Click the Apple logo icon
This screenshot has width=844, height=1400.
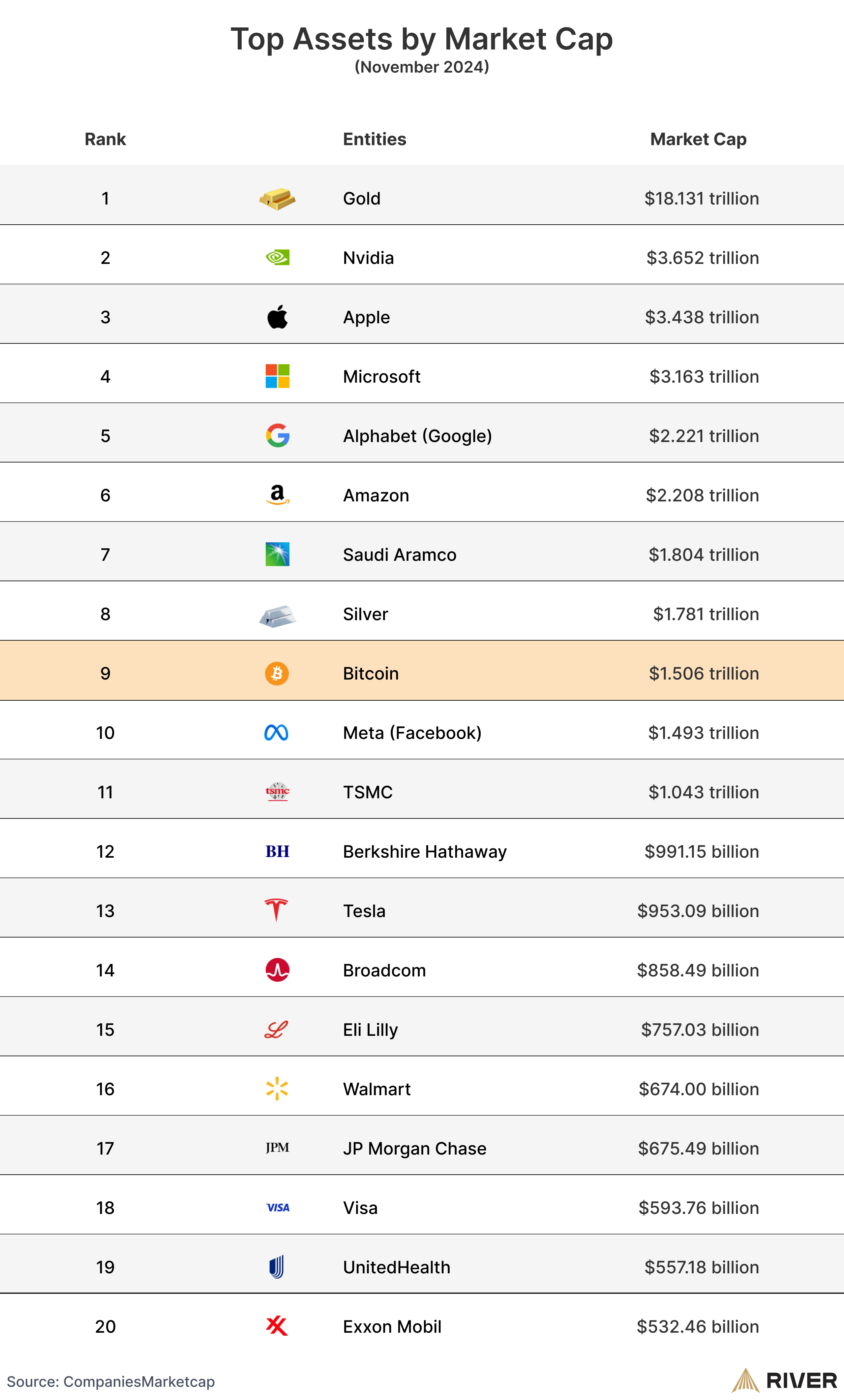pos(277,316)
